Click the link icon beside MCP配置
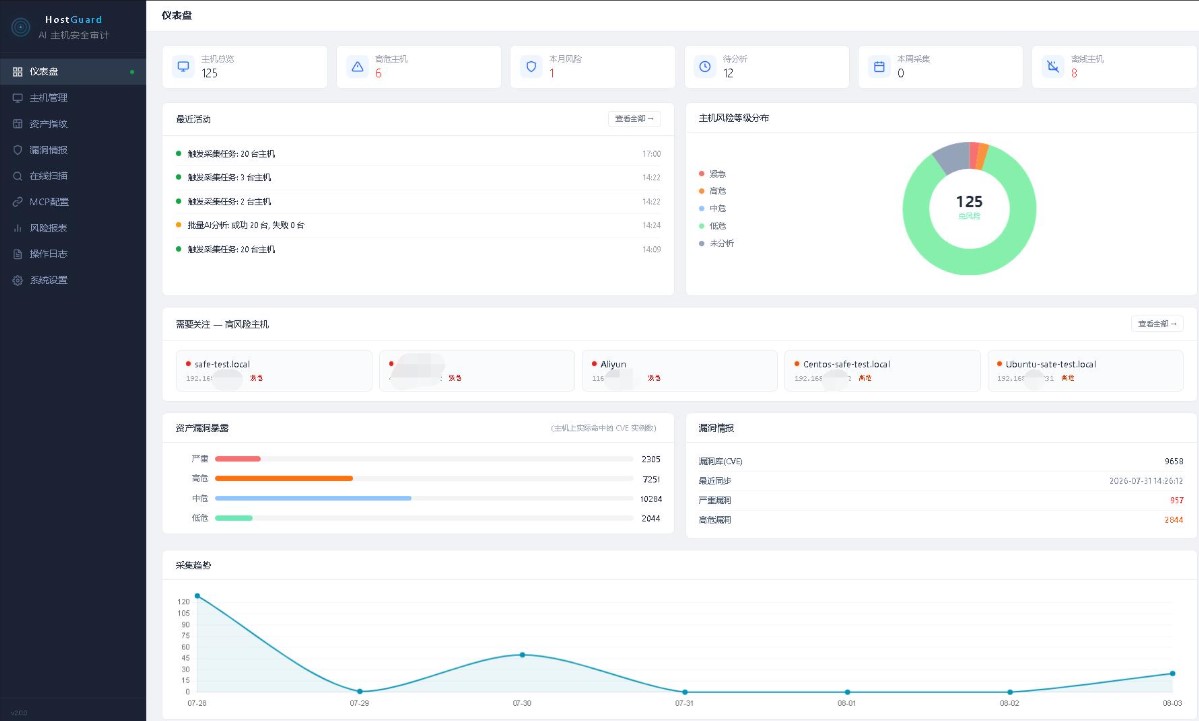The width and height of the screenshot is (1199, 721). (x=18, y=202)
